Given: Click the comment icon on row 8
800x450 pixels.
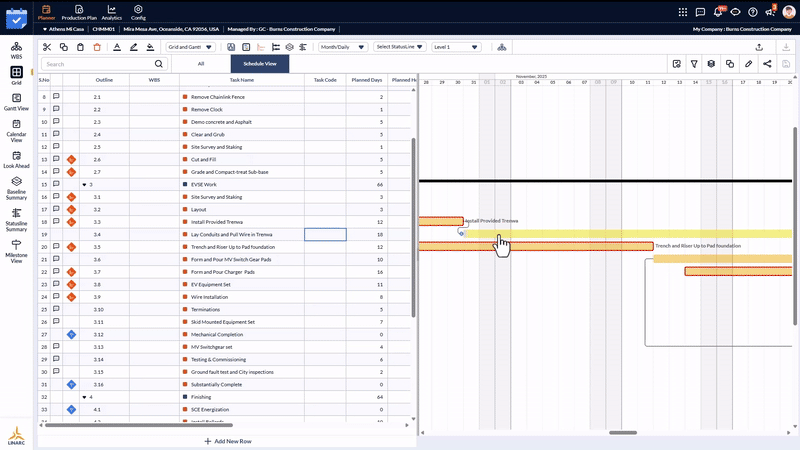Looking at the screenshot, I should tap(56, 96).
